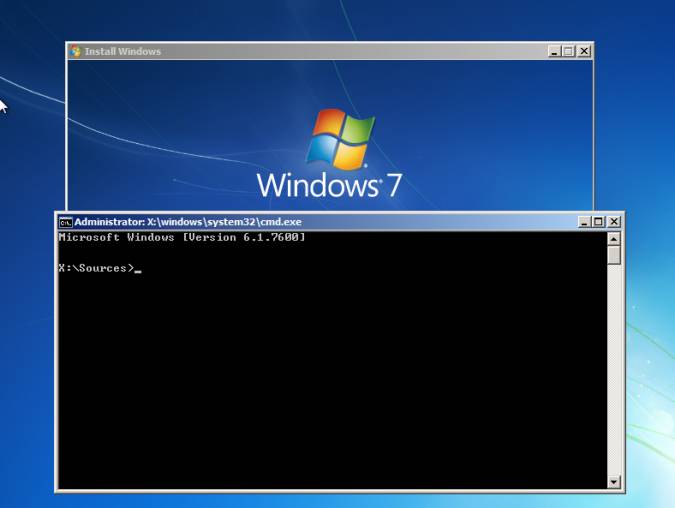Maximize the Administrator cmd.exe window
This screenshot has width=675, height=508.
[598, 222]
